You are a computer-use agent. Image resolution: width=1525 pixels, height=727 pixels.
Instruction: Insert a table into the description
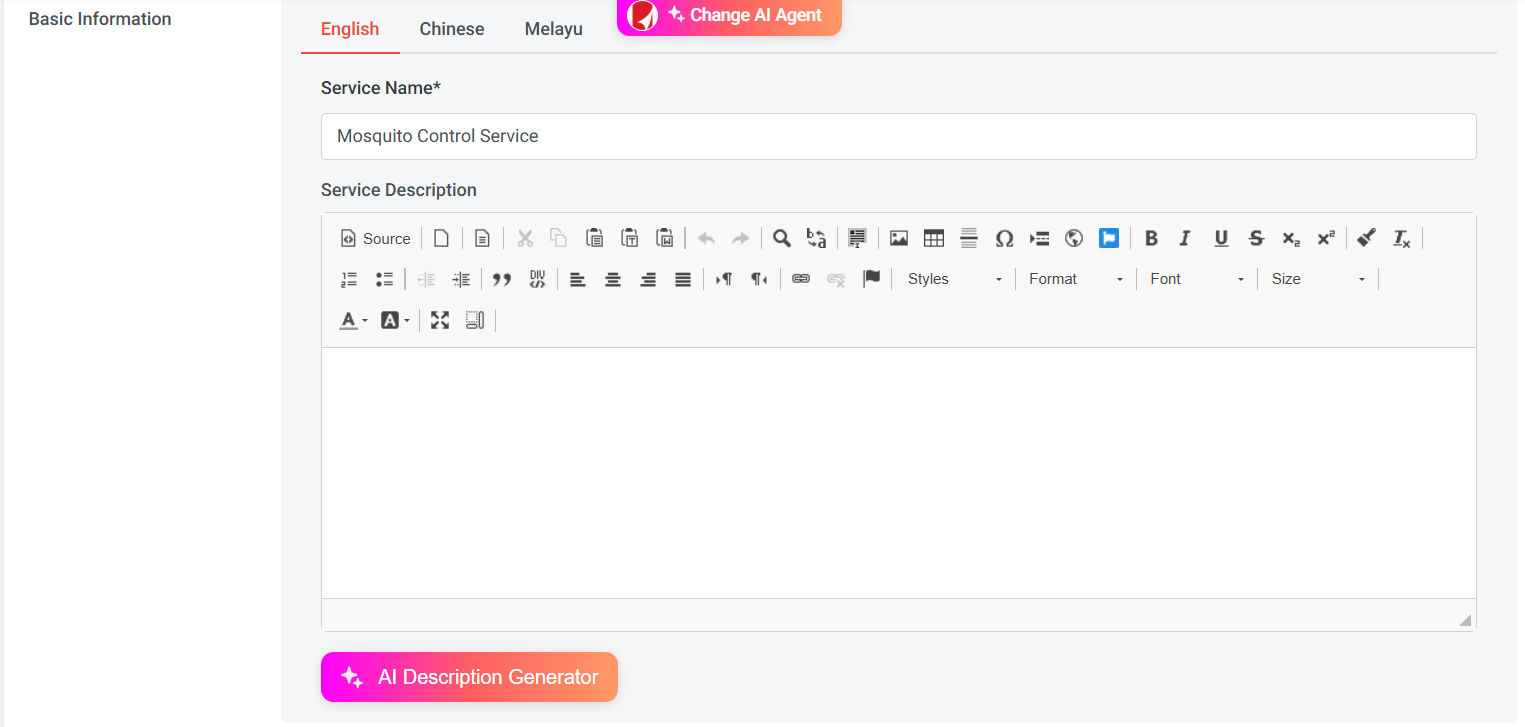coord(933,238)
